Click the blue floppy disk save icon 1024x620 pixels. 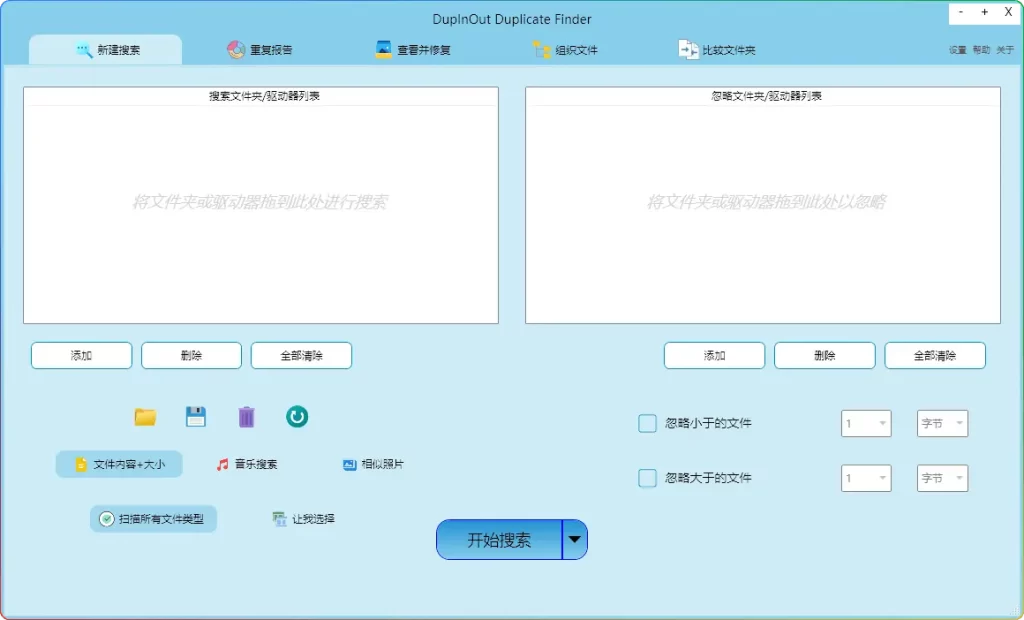[196, 417]
